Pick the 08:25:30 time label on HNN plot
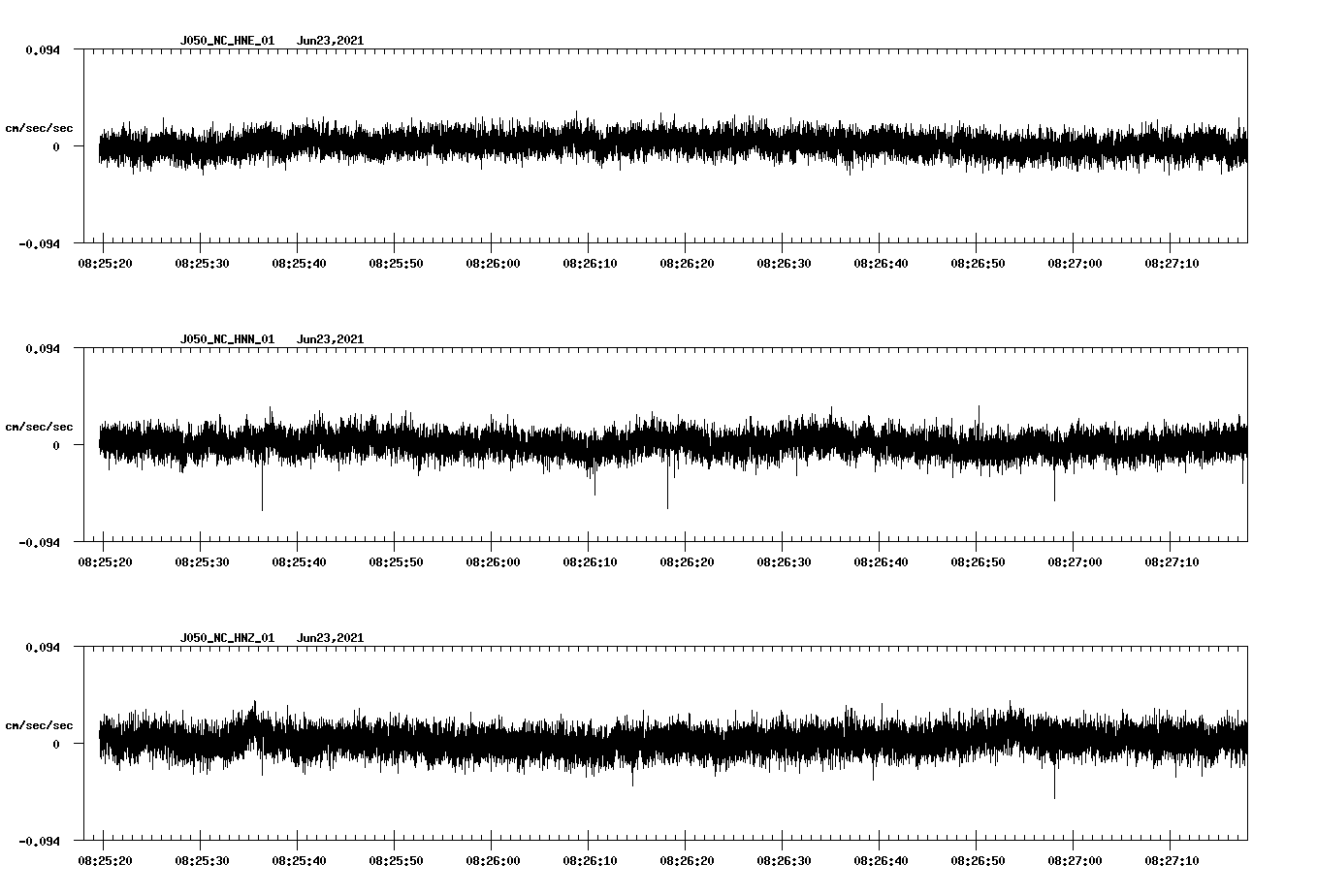The image size is (1317, 896). (202, 562)
